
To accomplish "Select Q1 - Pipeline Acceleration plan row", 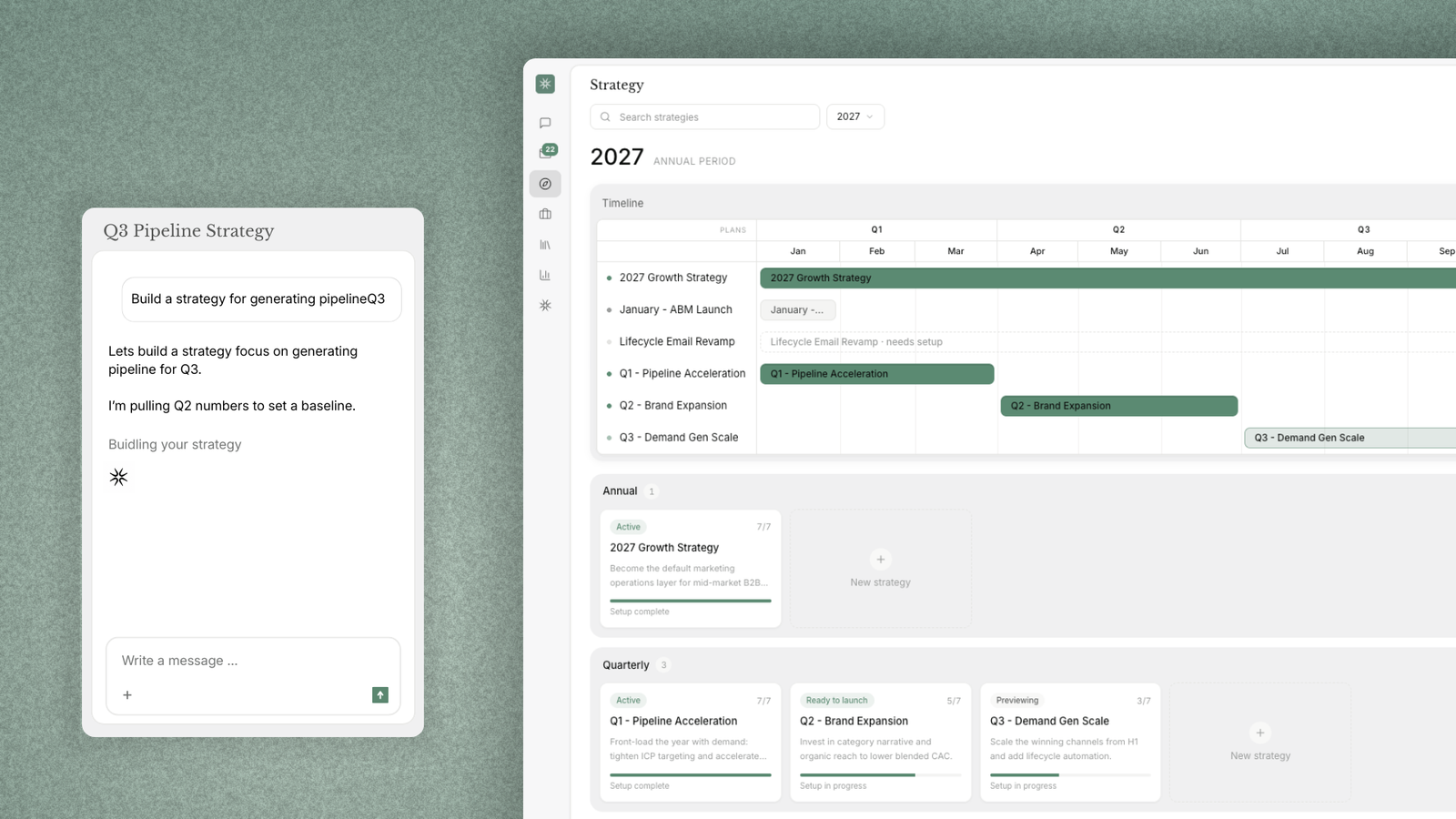I will 676,373.
